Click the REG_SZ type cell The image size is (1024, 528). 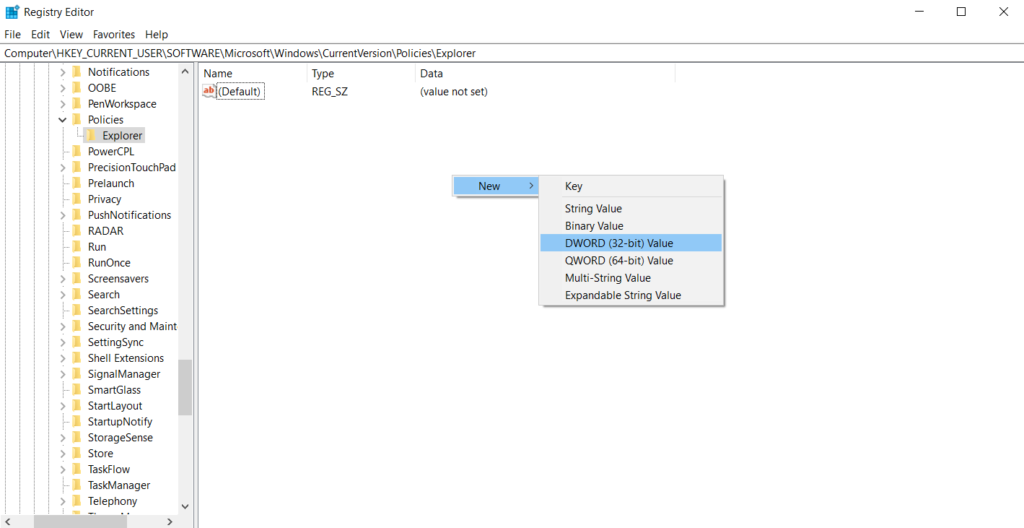[330, 91]
